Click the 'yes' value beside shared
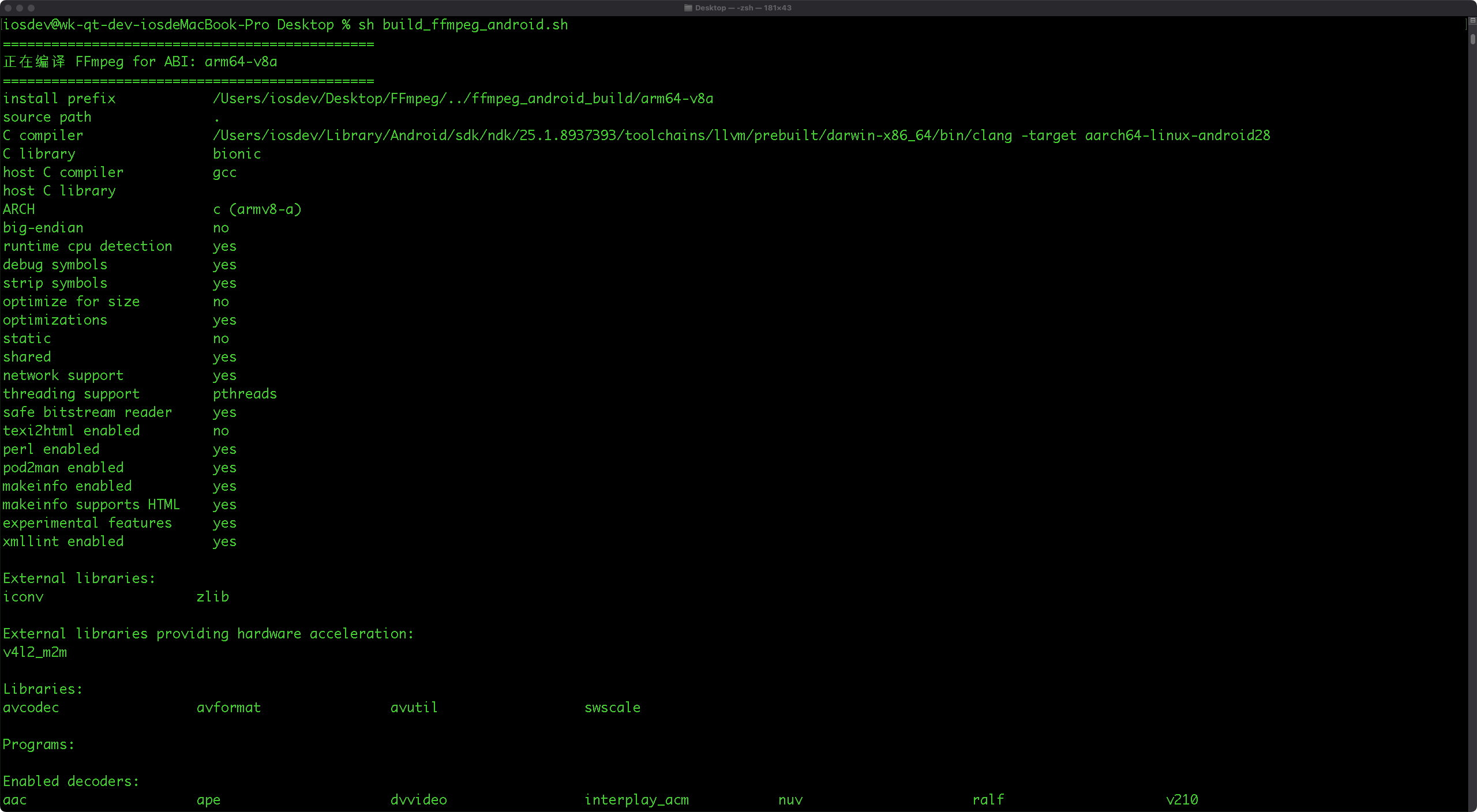 [225, 357]
